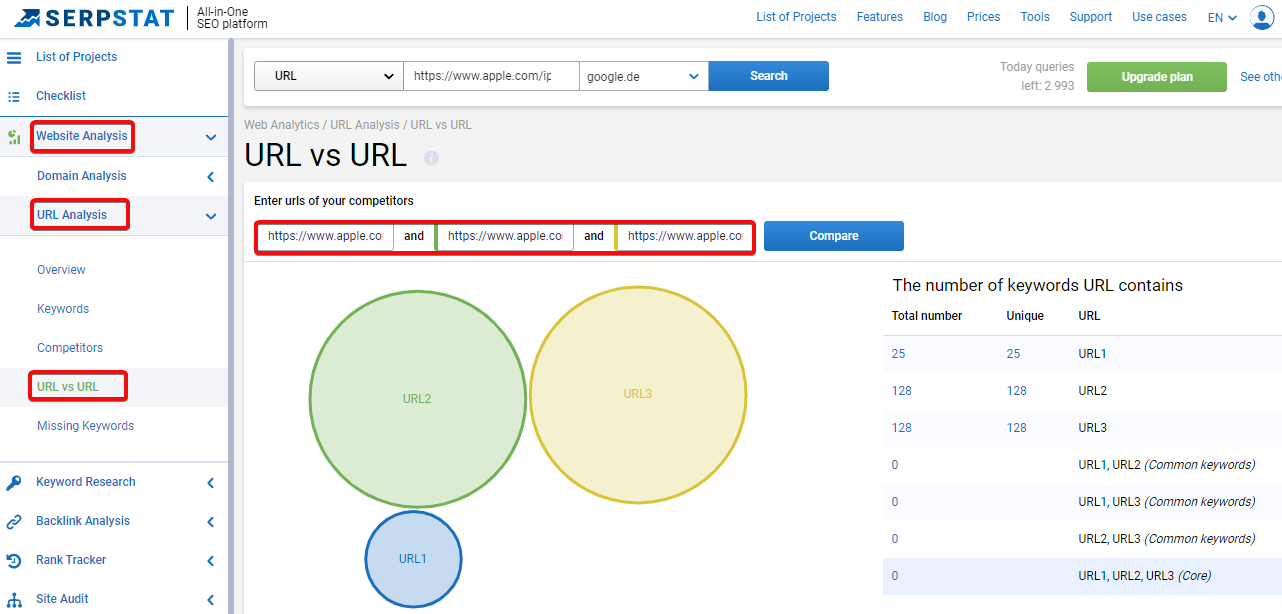Image resolution: width=1282 pixels, height=614 pixels.
Task: Select Rank Tracker in the sidebar
Action: pyautogui.click(x=71, y=560)
